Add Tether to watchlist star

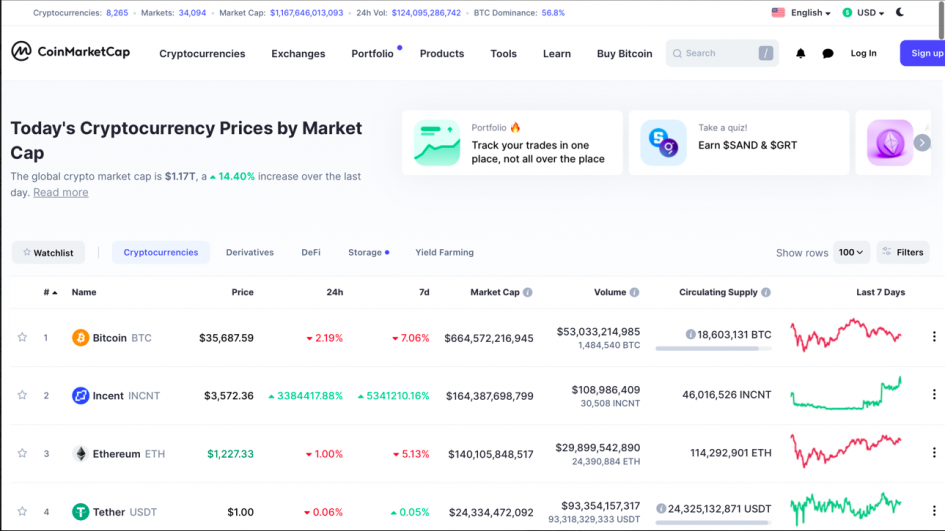click(x=22, y=511)
